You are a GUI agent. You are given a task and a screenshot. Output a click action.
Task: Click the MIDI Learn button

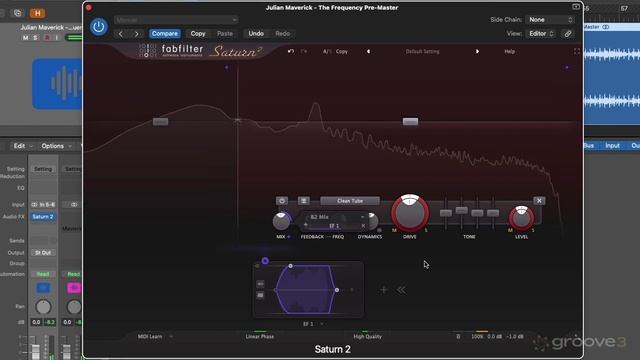(150, 337)
